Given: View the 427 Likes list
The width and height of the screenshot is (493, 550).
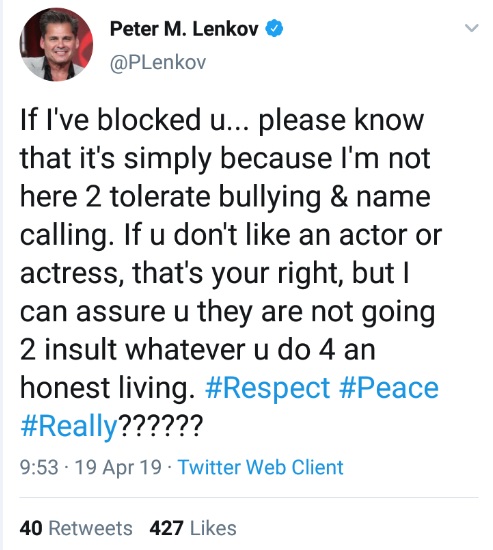Looking at the screenshot, I should point(193,528).
